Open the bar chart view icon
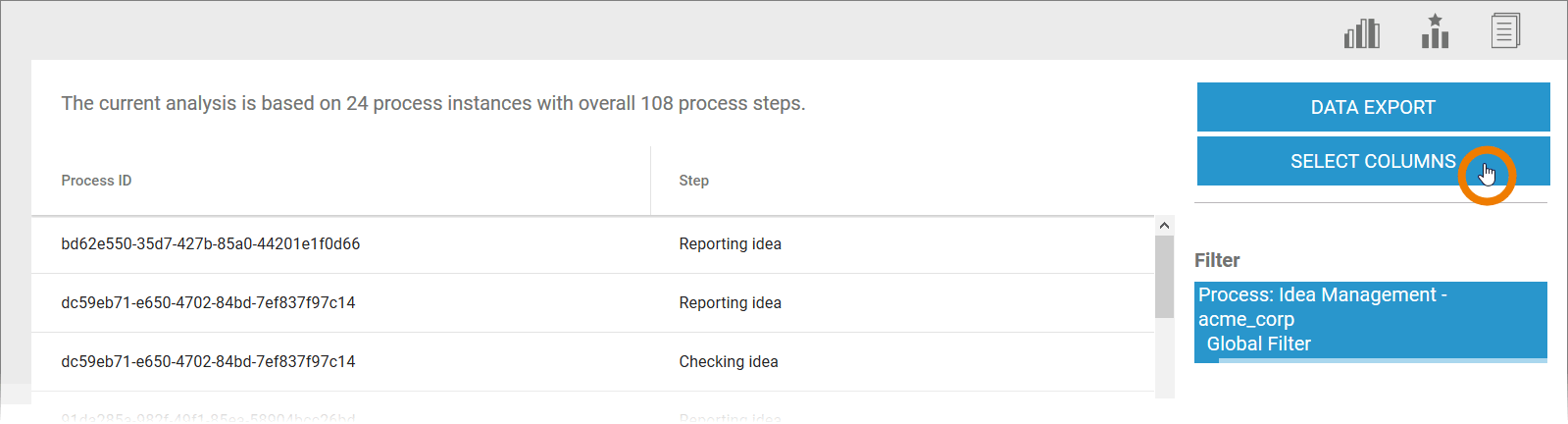The width and height of the screenshot is (1568, 424). point(1361,33)
